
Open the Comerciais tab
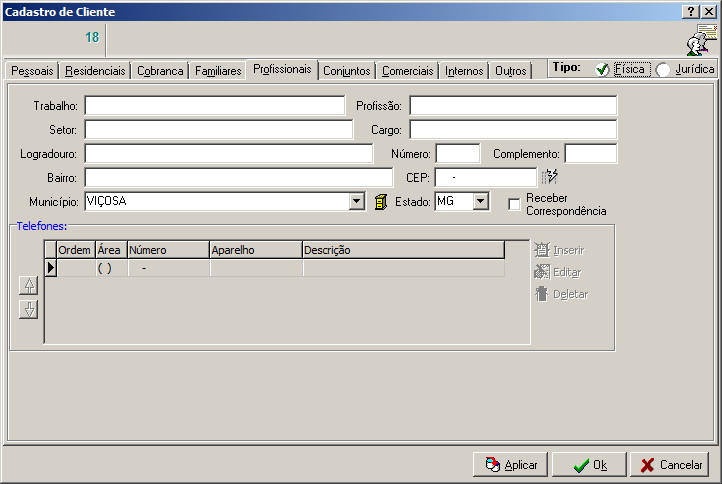(408, 71)
